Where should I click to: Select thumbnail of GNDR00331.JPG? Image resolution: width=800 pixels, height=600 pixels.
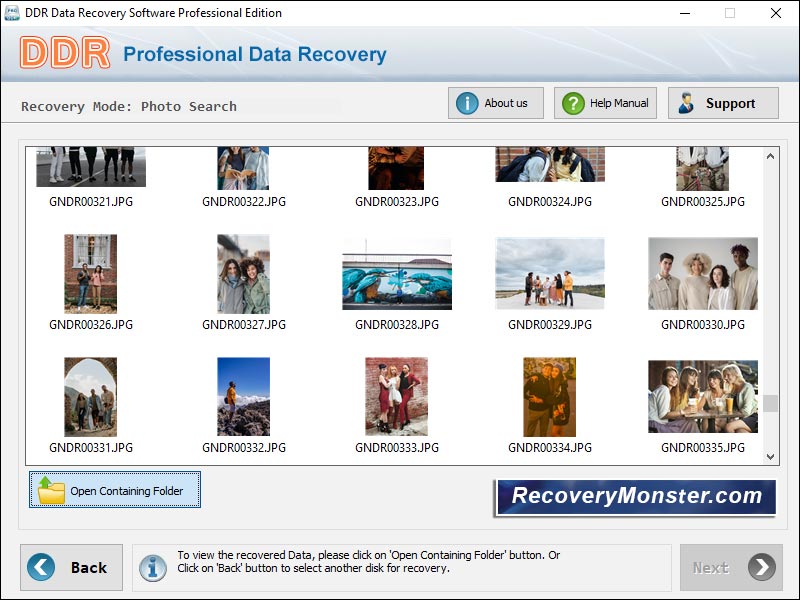click(x=90, y=397)
